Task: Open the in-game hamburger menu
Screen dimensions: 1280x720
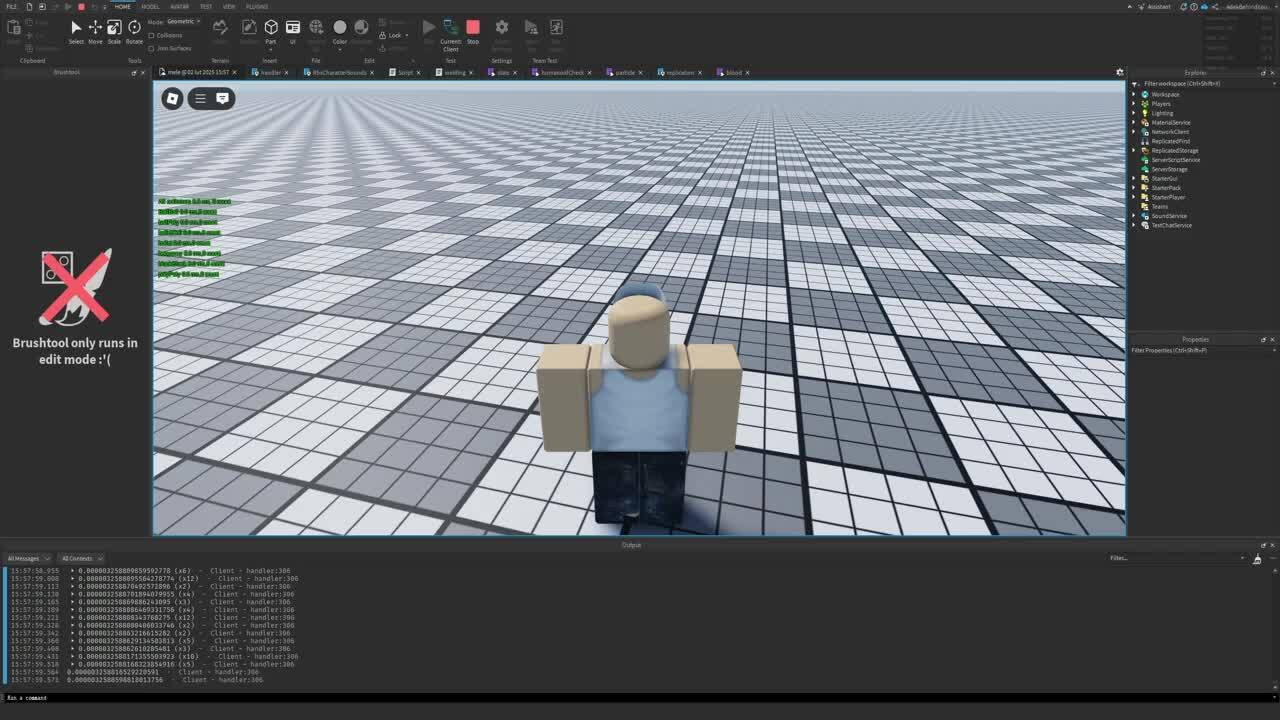Action: point(200,98)
